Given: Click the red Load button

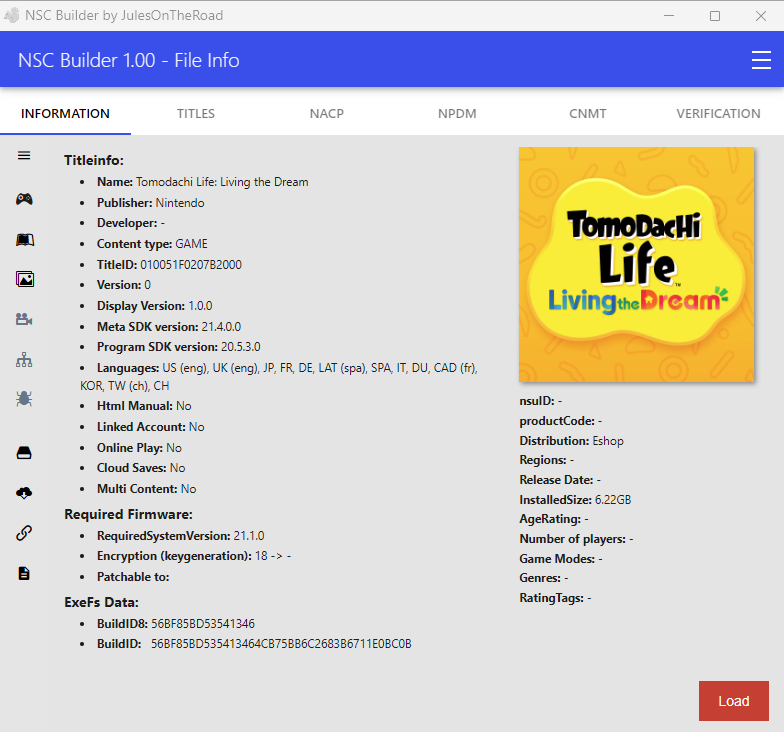Looking at the screenshot, I should [734, 700].
